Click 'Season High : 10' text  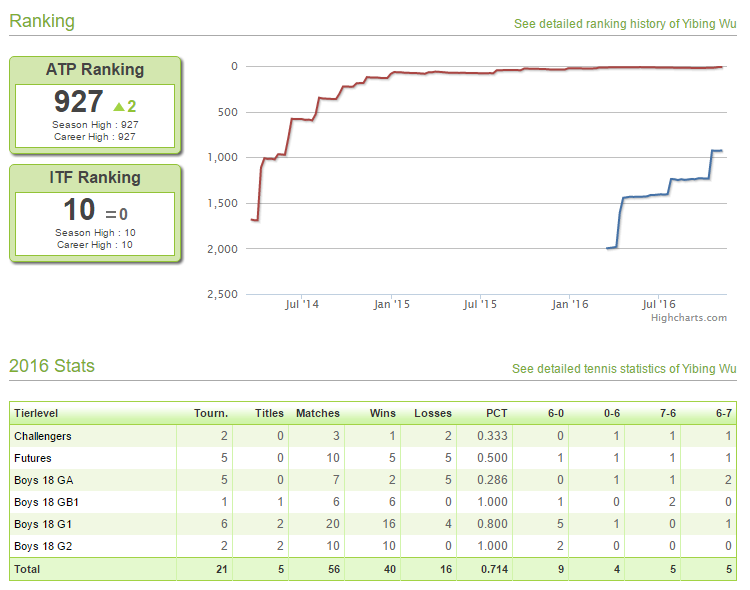[x=95, y=233]
